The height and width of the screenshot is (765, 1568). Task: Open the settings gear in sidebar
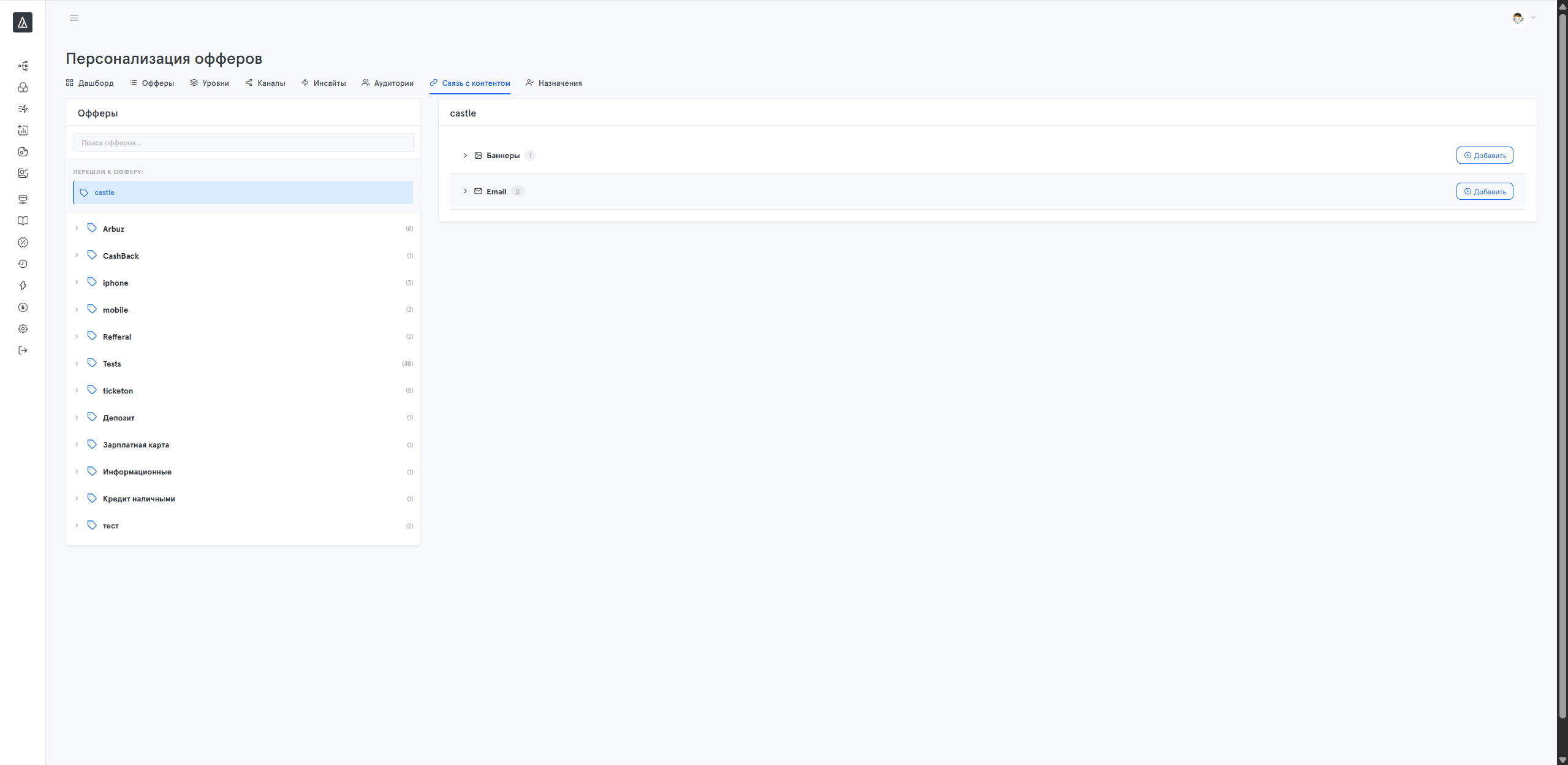point(23,329)
